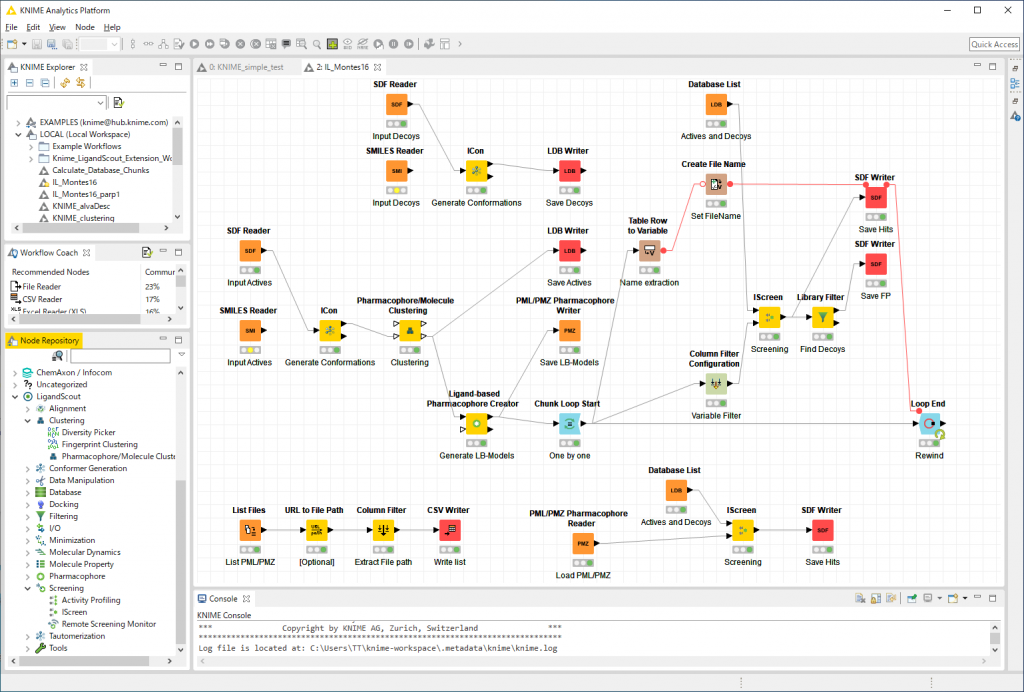The width and height of the screenshot is (1024, 692).
Task: Select the Chunk Loop Start node
Action: point(569,424)
